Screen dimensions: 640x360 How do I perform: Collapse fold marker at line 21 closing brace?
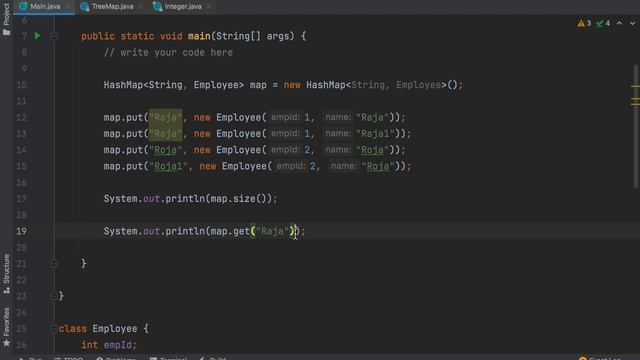[x=54, y=264]
